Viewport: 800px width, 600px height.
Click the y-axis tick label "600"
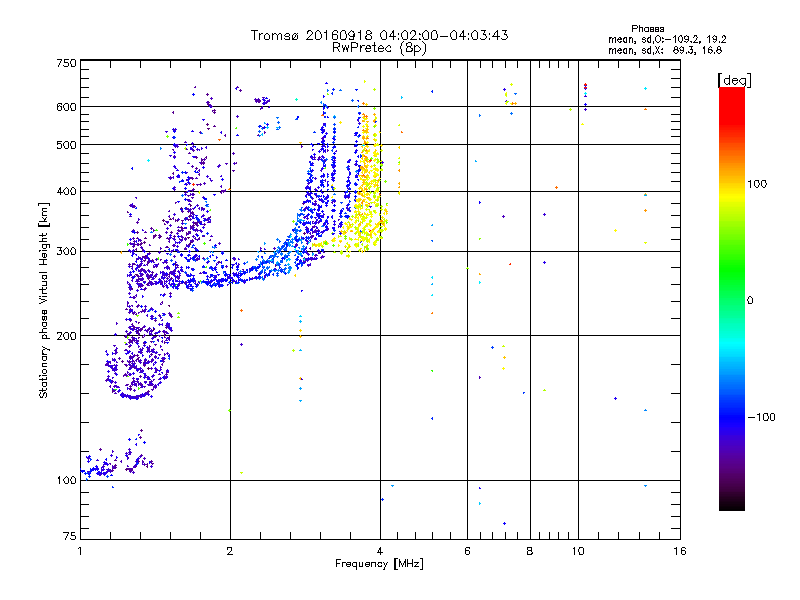coord(66,107)
